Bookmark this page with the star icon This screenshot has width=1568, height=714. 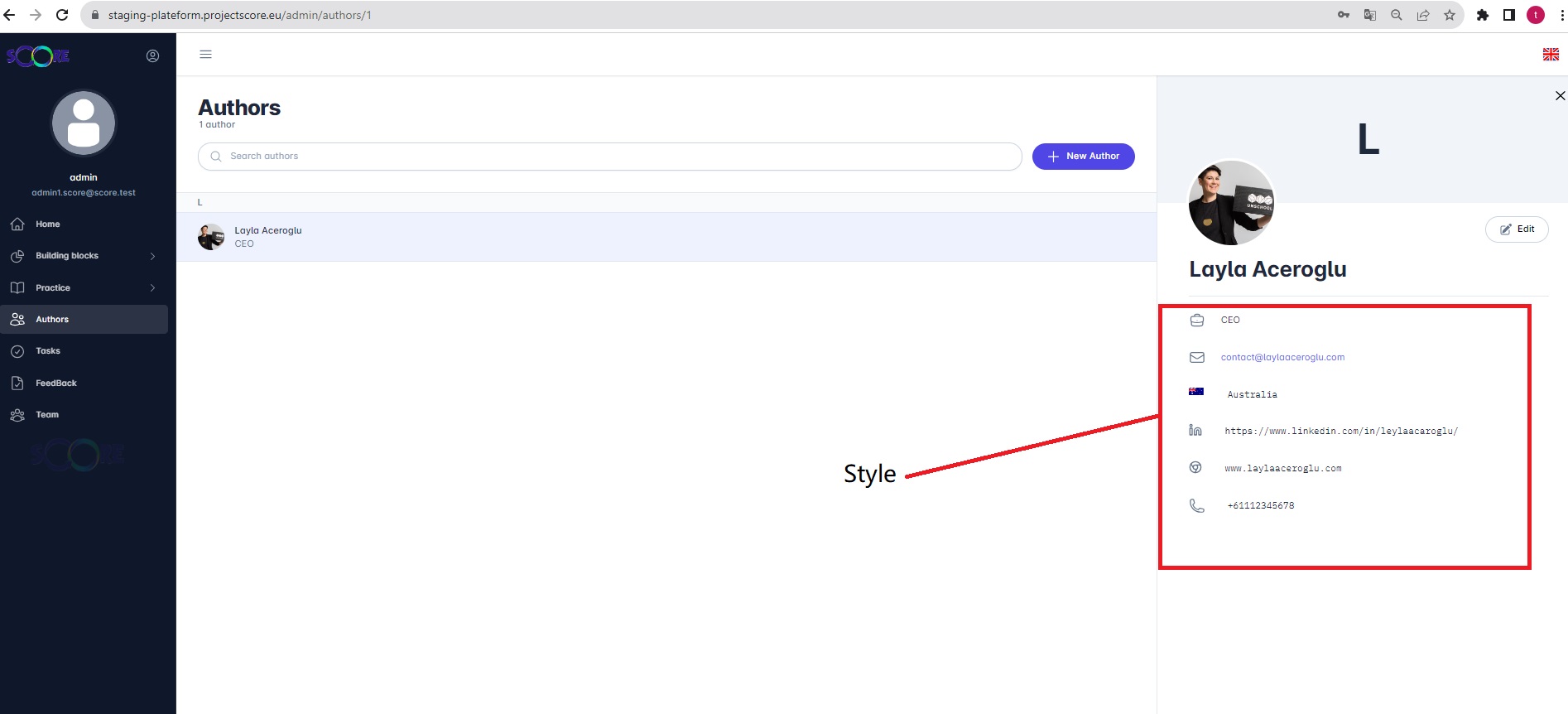(x=1450, y=15)
